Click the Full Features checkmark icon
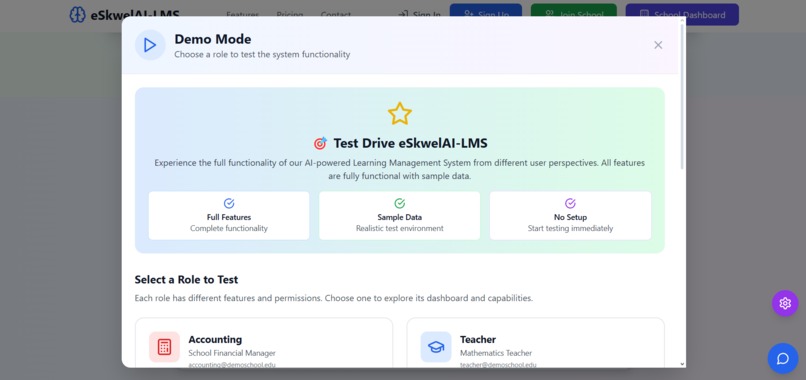This screenshot has height=380, width=806. 229,203
